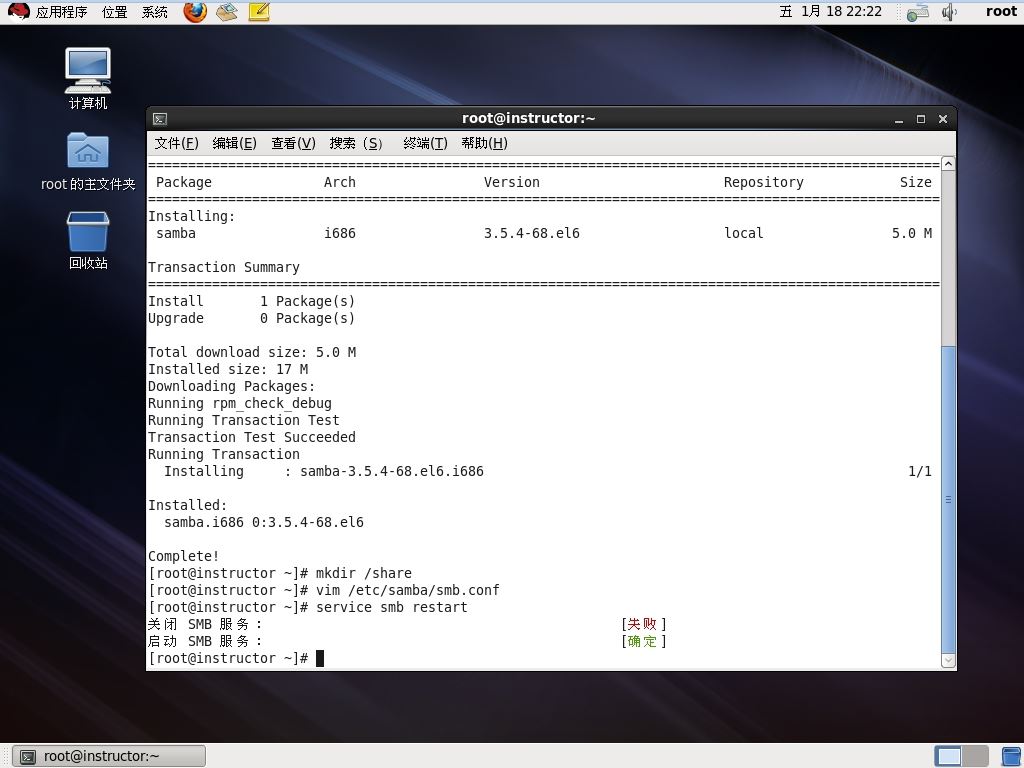Minimize the terminal window
This screenshot has width=1024, height=768.
[x=899, y=119]
